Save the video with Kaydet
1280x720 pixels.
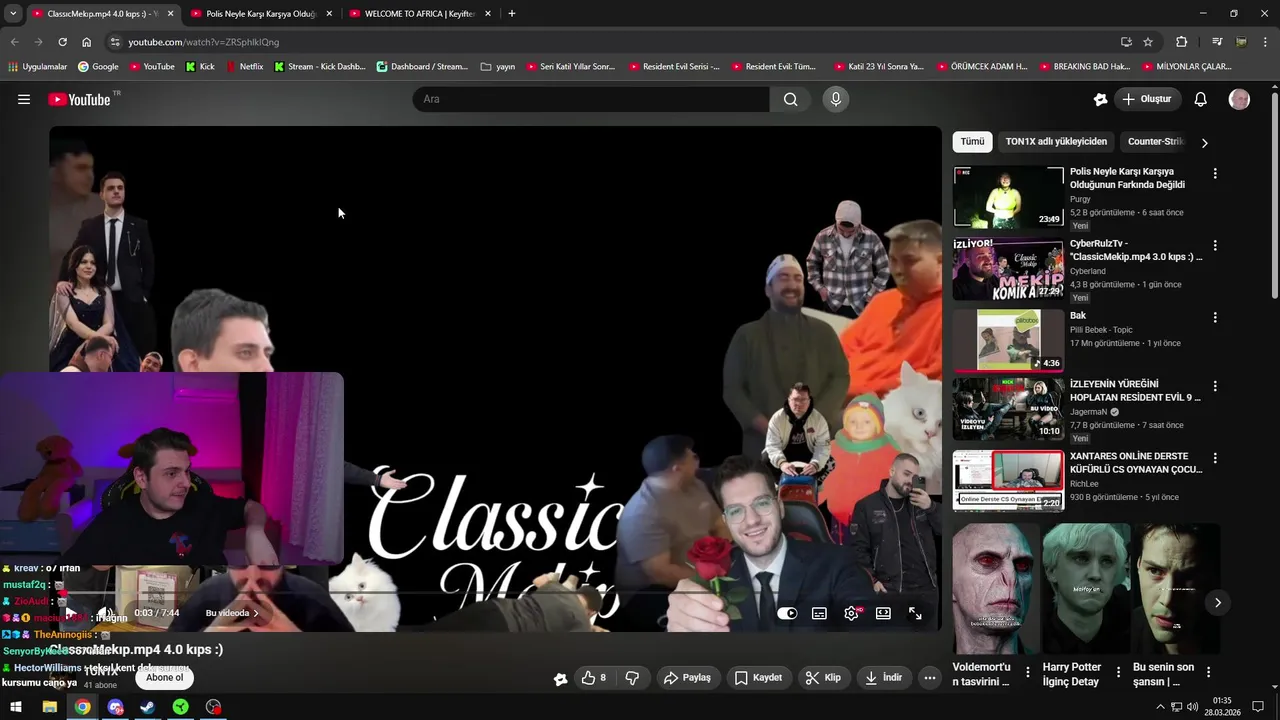pos(758,677)
